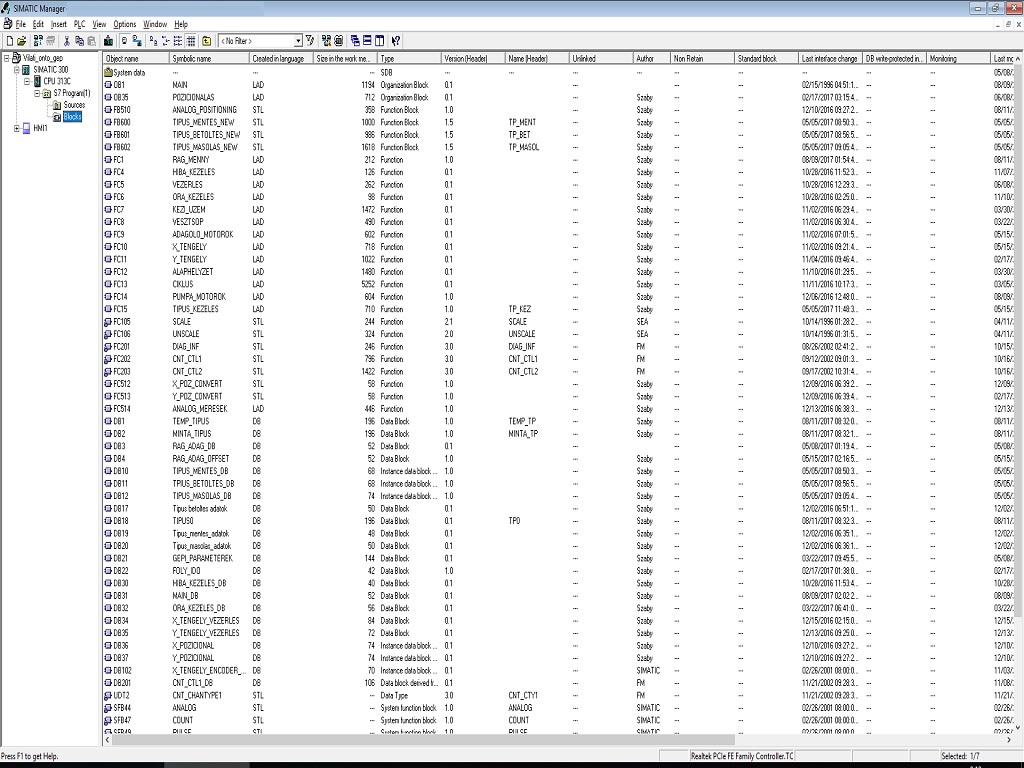
Task: Switch to Online view in toolbar
Action: (x=136, y=40)
